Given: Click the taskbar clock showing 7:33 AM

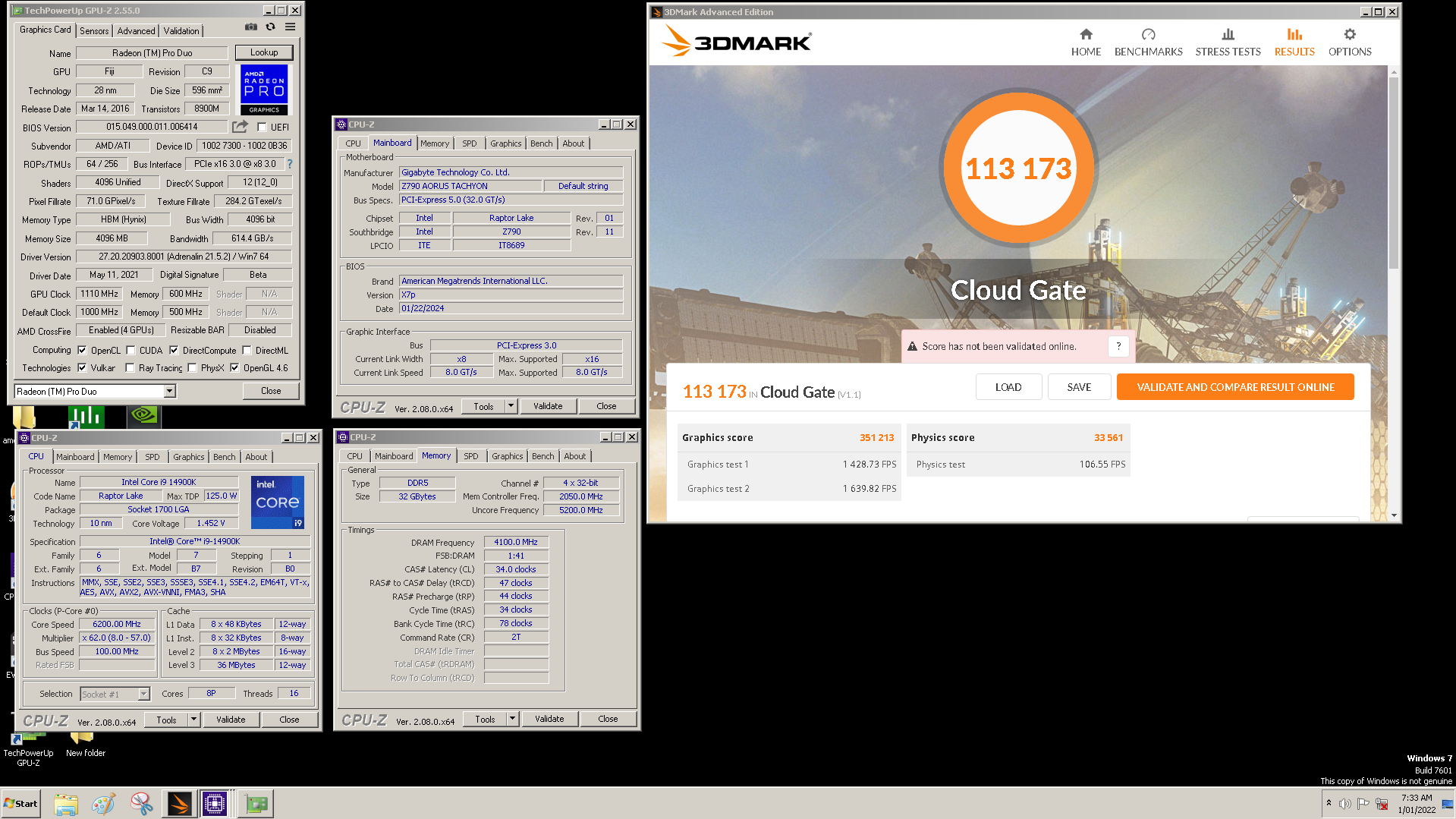Looking at the screenshot, I should point(1417,804).
